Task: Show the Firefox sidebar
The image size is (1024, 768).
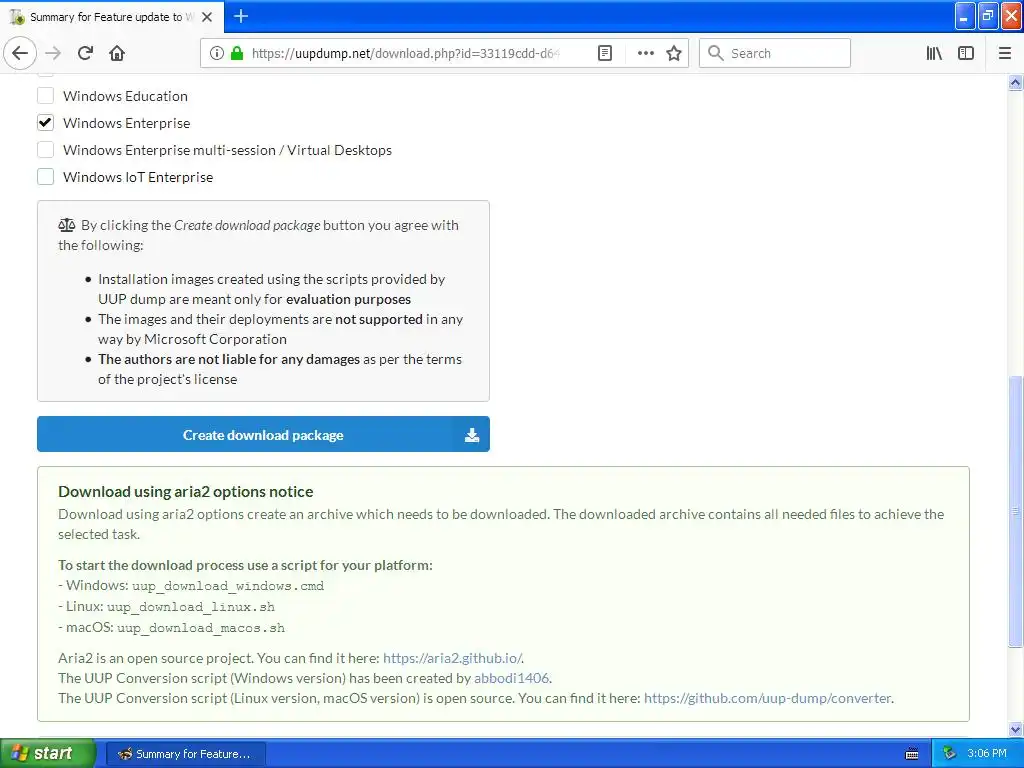Action: [966, 53]
